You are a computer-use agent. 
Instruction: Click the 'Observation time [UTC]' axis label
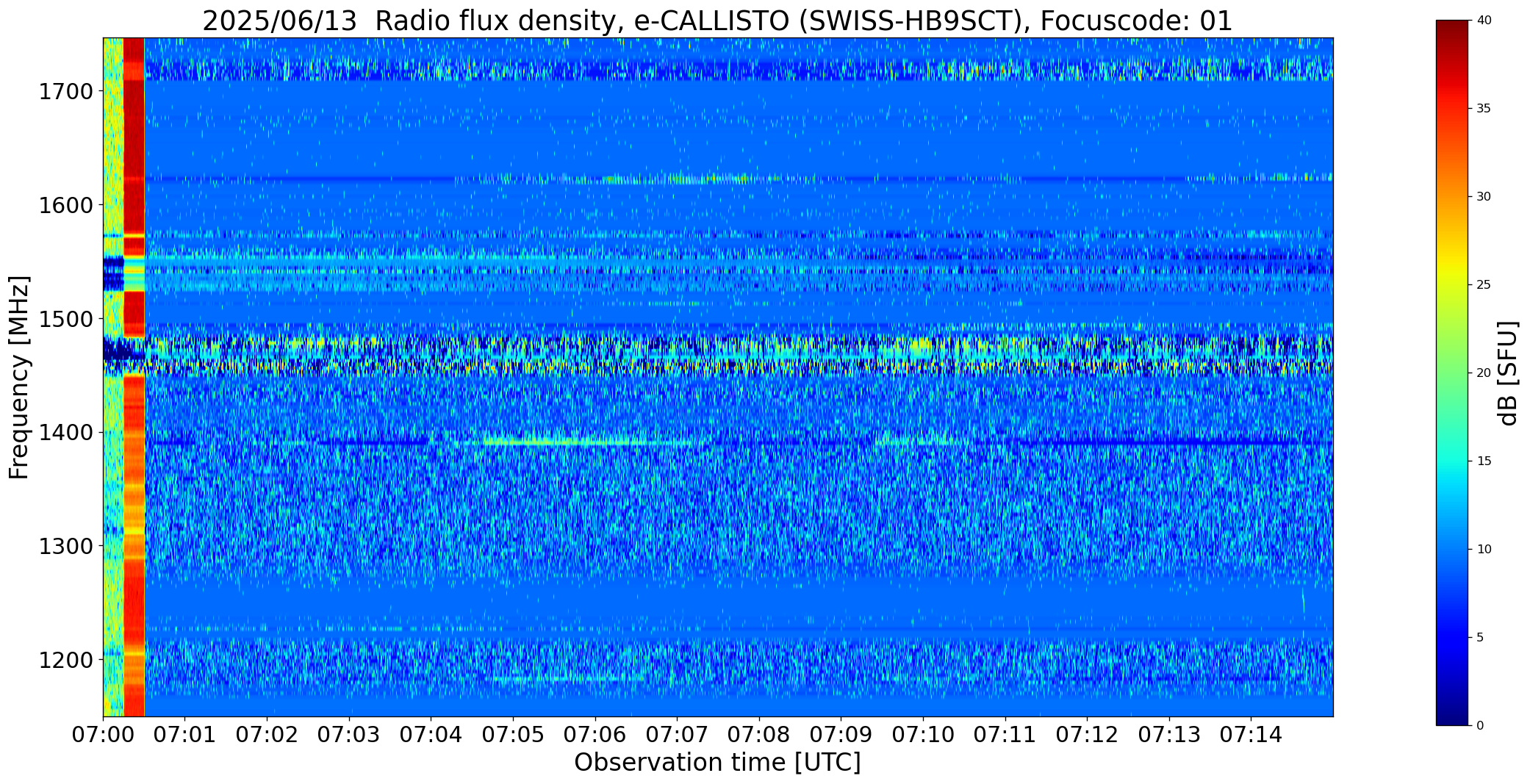tap(717, 763)
